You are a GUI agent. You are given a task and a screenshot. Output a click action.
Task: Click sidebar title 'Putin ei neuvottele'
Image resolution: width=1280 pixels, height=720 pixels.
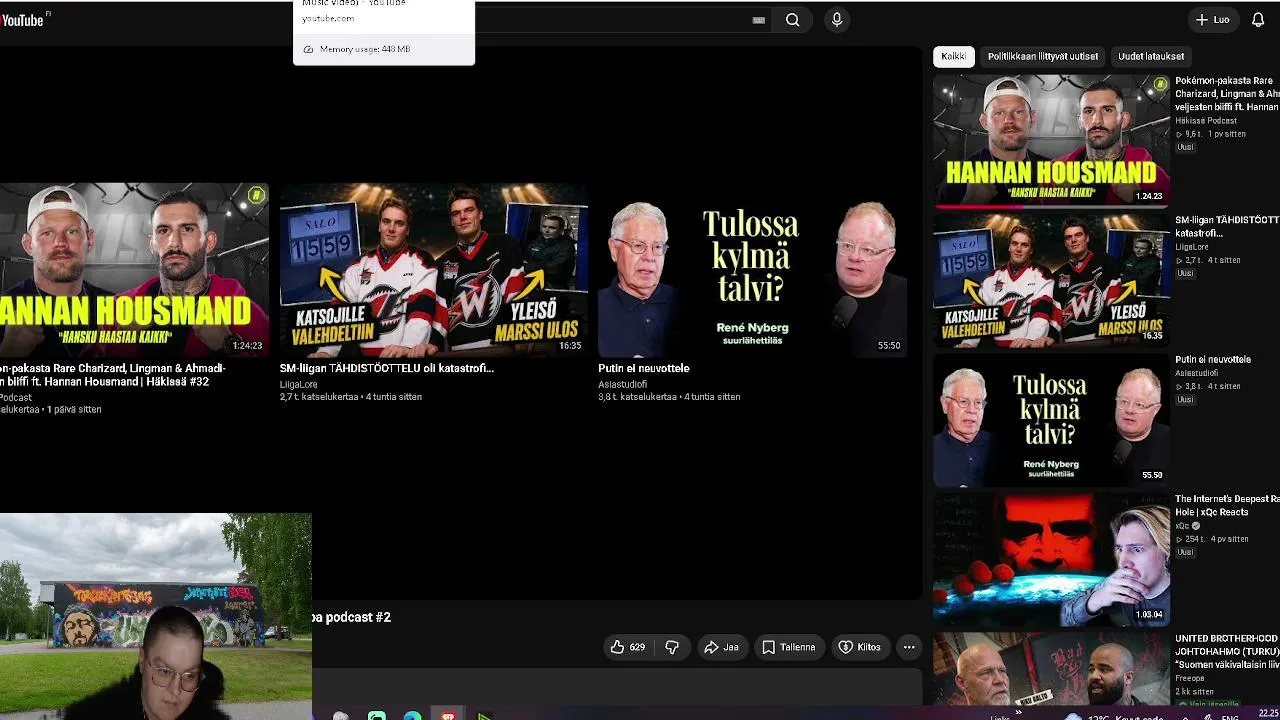pyautogui.click(x=1213, y=359)
